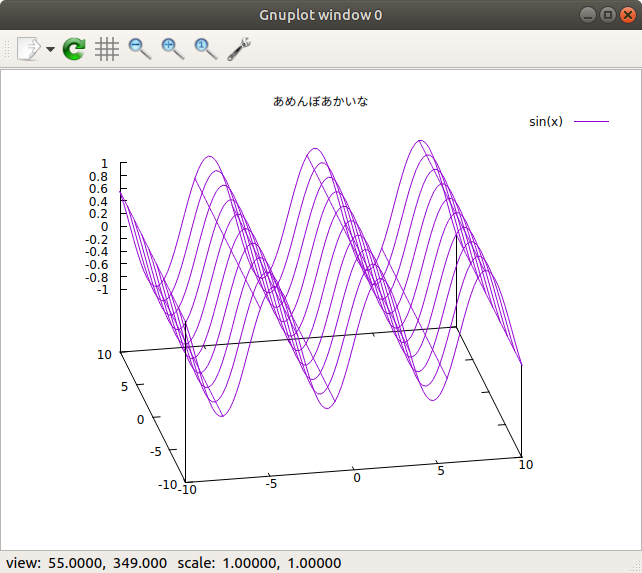Close the Gnuplot window
Screen dimensions: 642x573
(x=628, y=16)
